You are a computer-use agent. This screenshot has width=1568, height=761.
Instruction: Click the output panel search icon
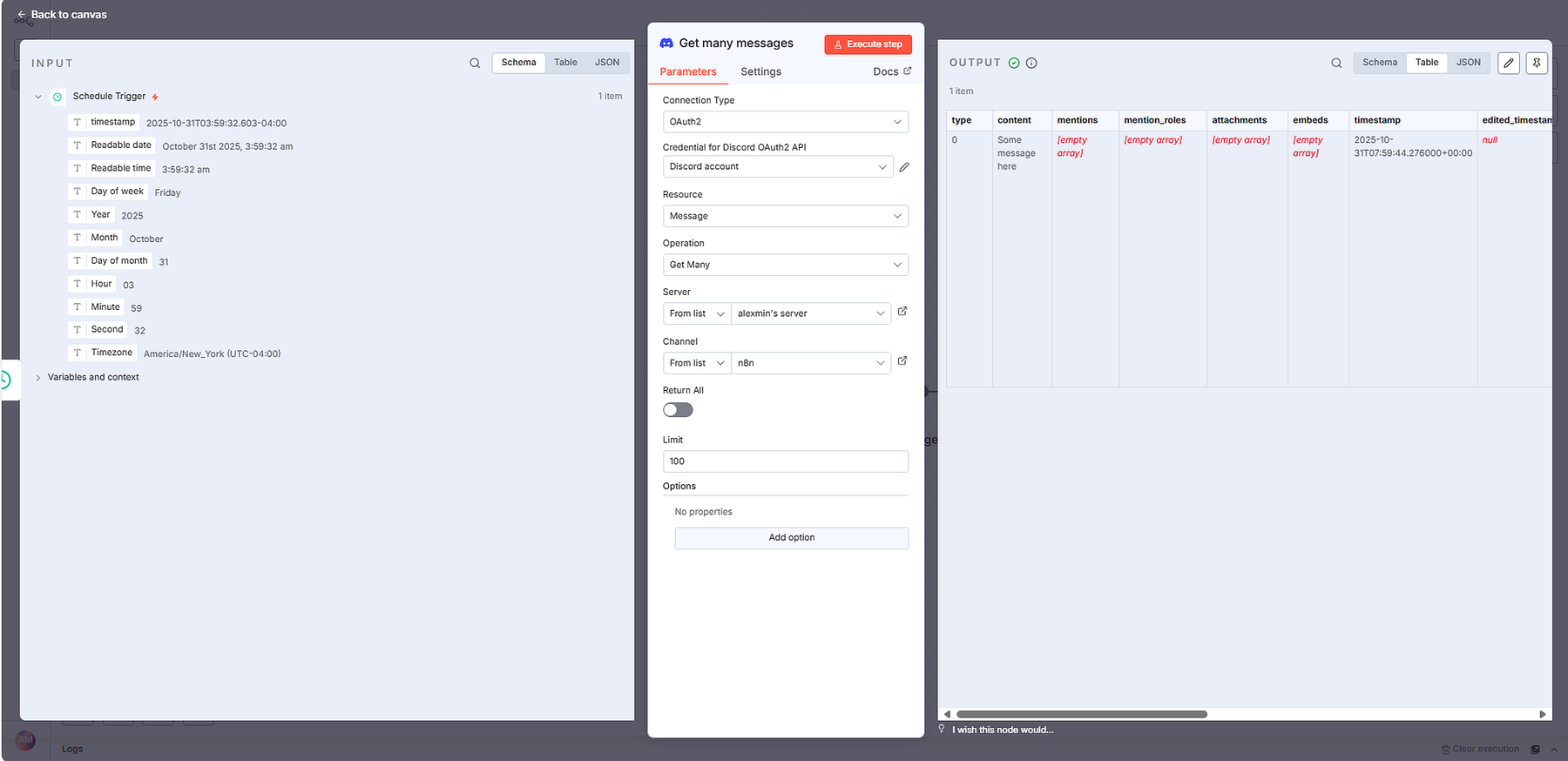(x=1336, y=63)
